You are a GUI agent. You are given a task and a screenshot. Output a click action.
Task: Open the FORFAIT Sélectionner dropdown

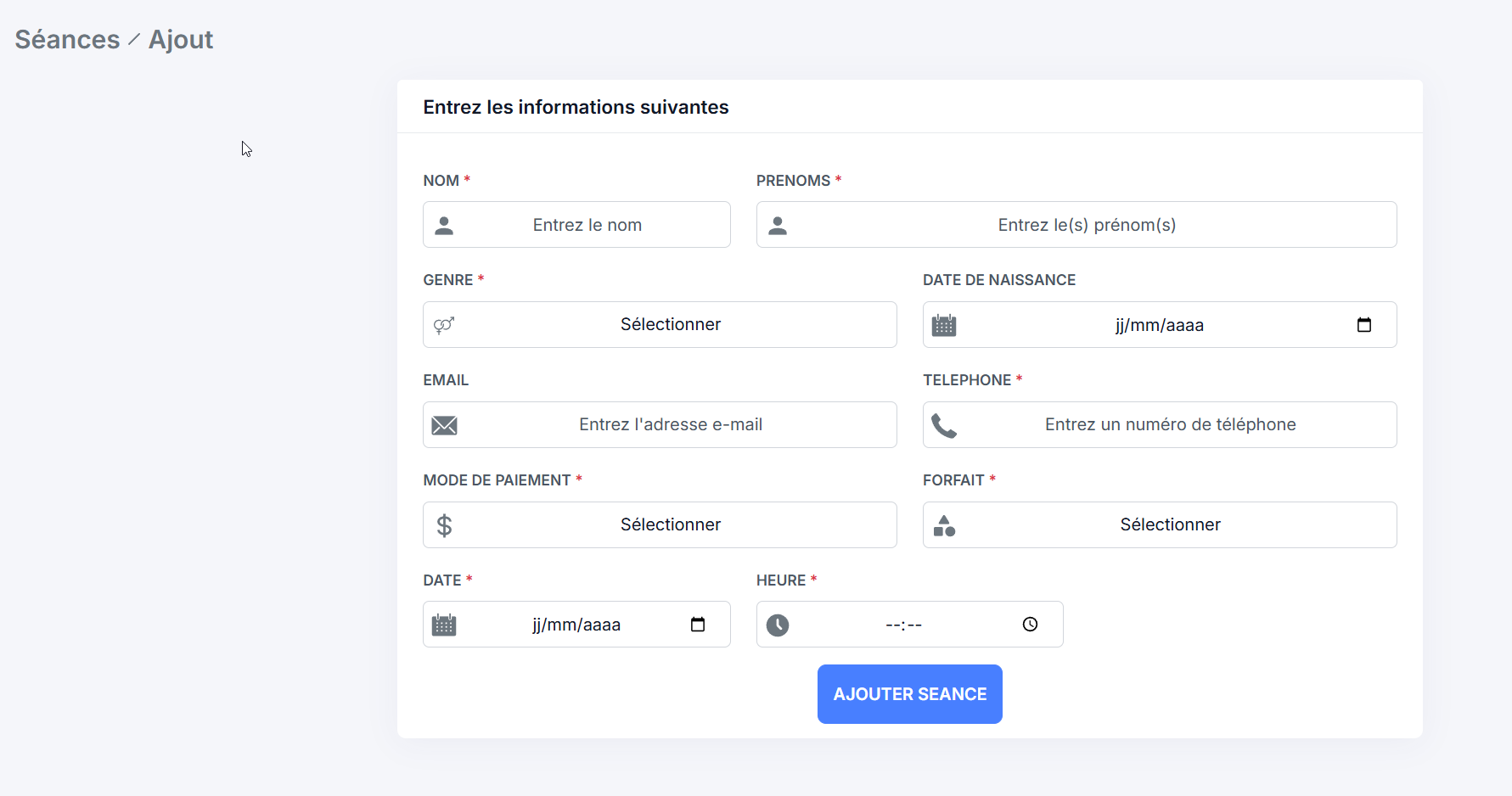click(x=1160, y=524)
